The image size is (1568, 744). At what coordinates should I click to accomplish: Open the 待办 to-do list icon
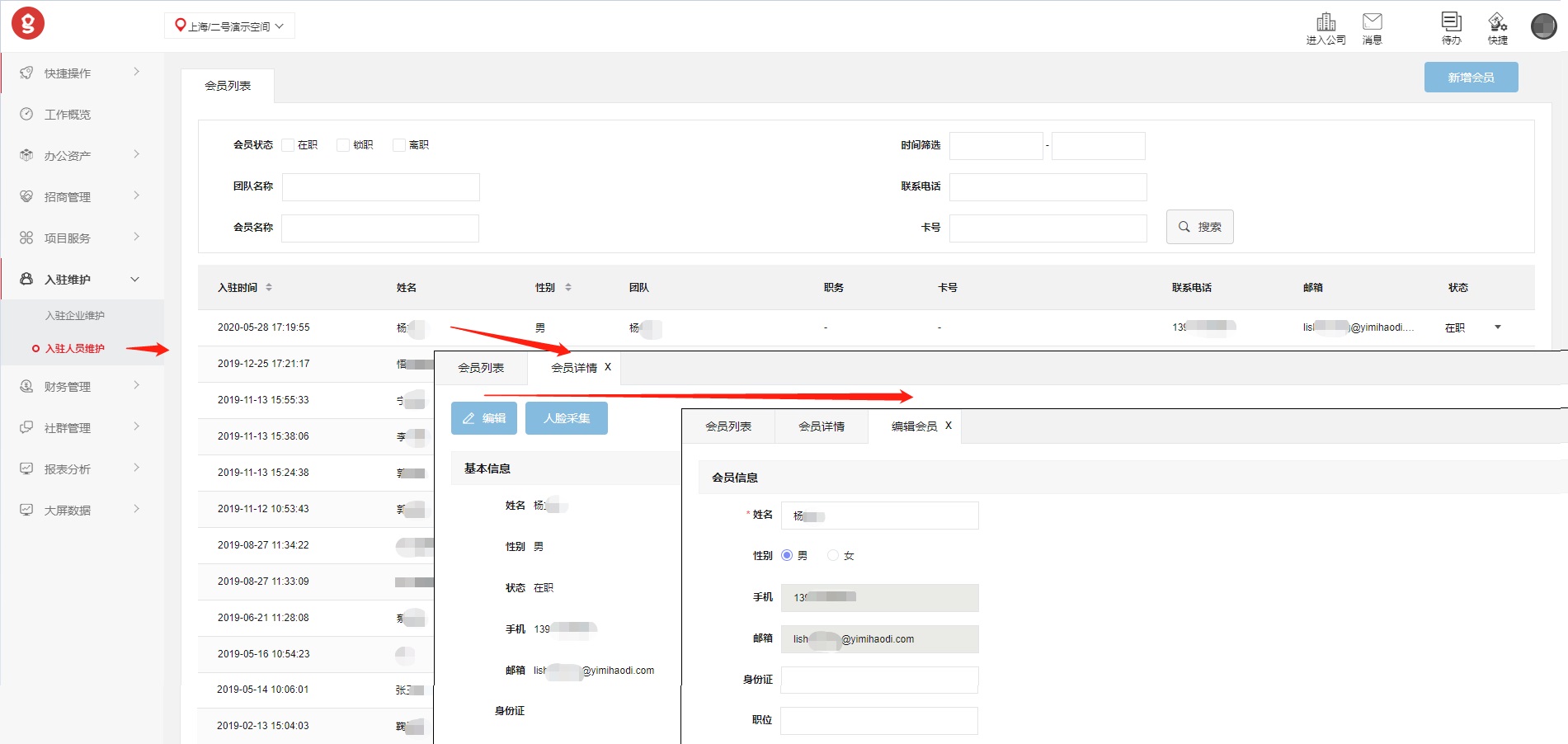pos(1451,22)
